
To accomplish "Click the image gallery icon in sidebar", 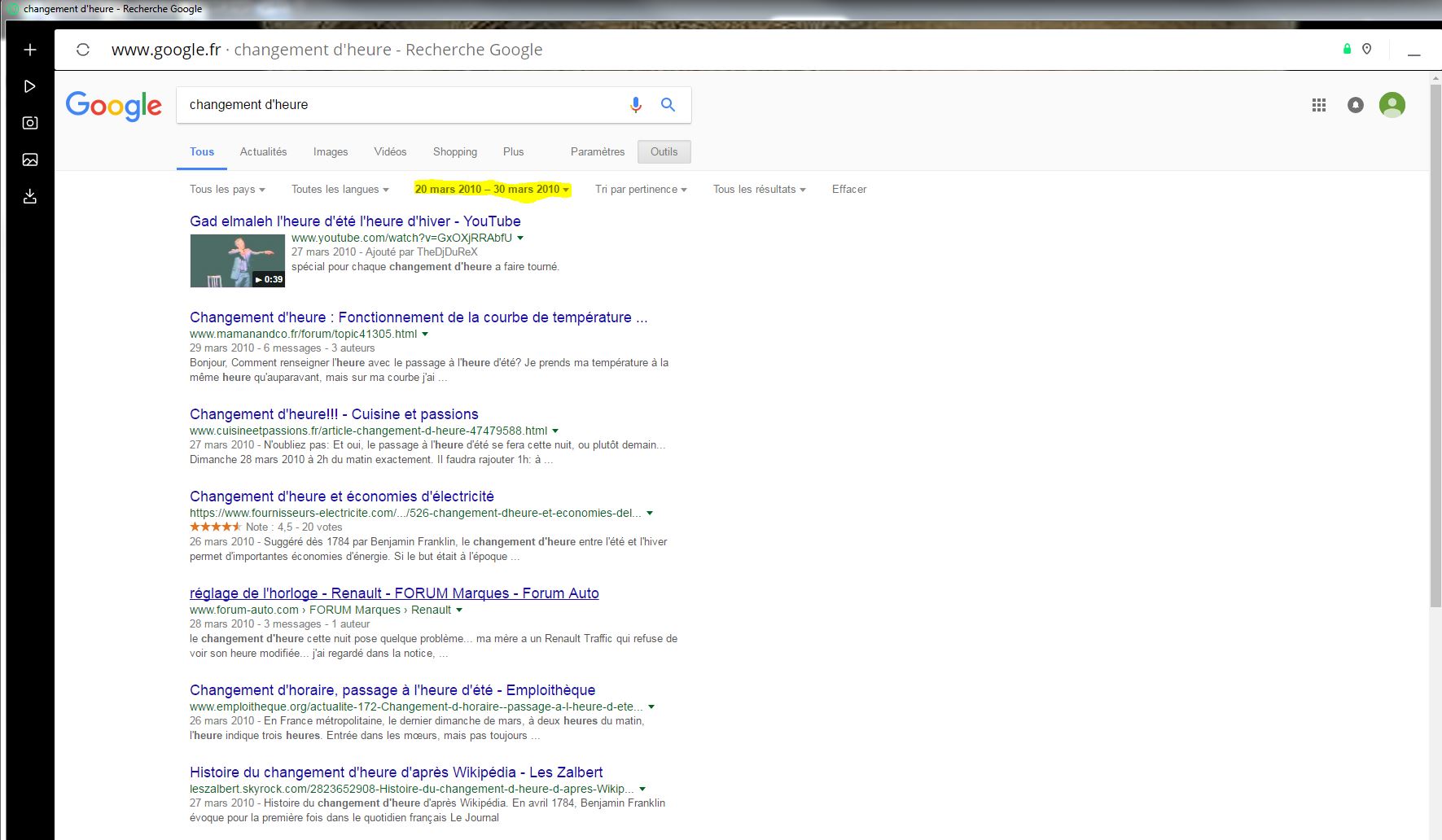I will (30, 160).
